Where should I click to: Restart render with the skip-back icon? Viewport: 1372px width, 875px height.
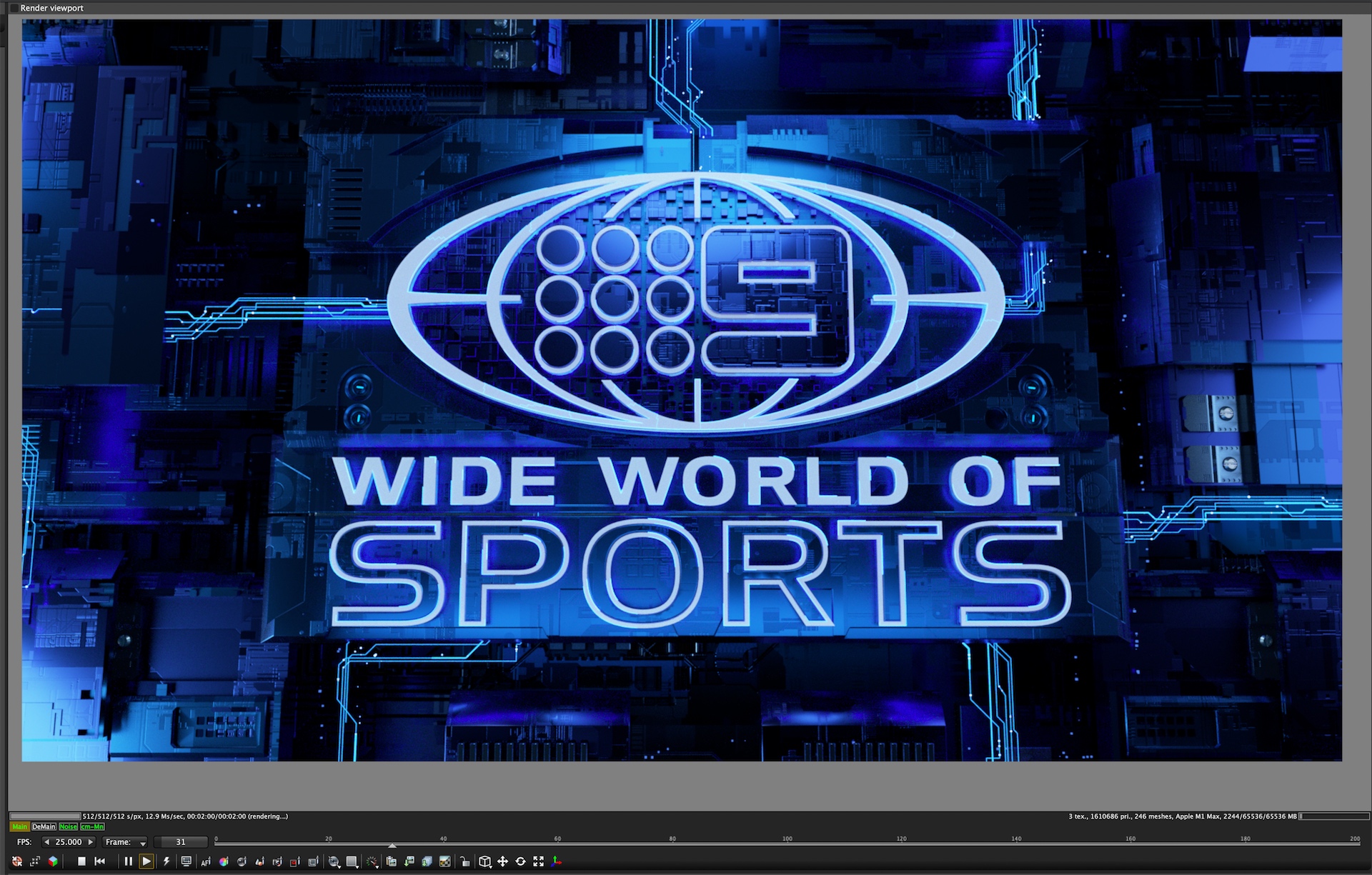tap(99, 861)
